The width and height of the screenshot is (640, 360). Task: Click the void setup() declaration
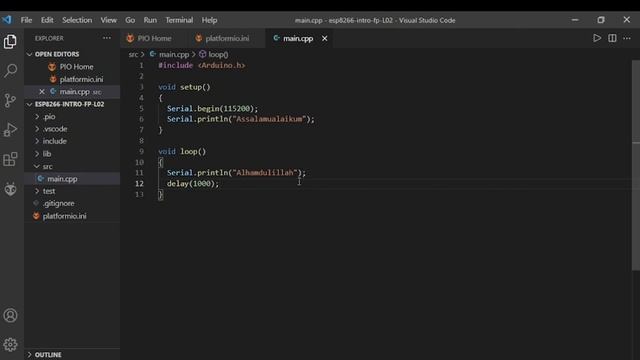click(184, 87)
